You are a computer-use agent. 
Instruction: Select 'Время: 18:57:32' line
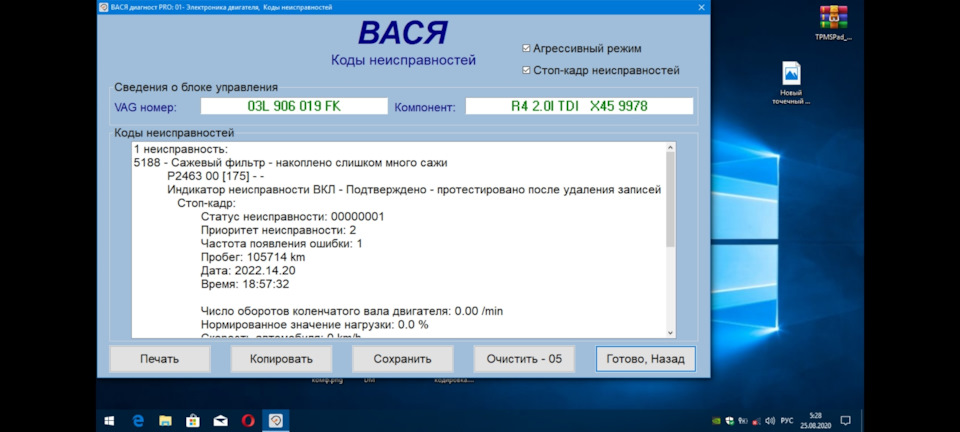point(245,284)
